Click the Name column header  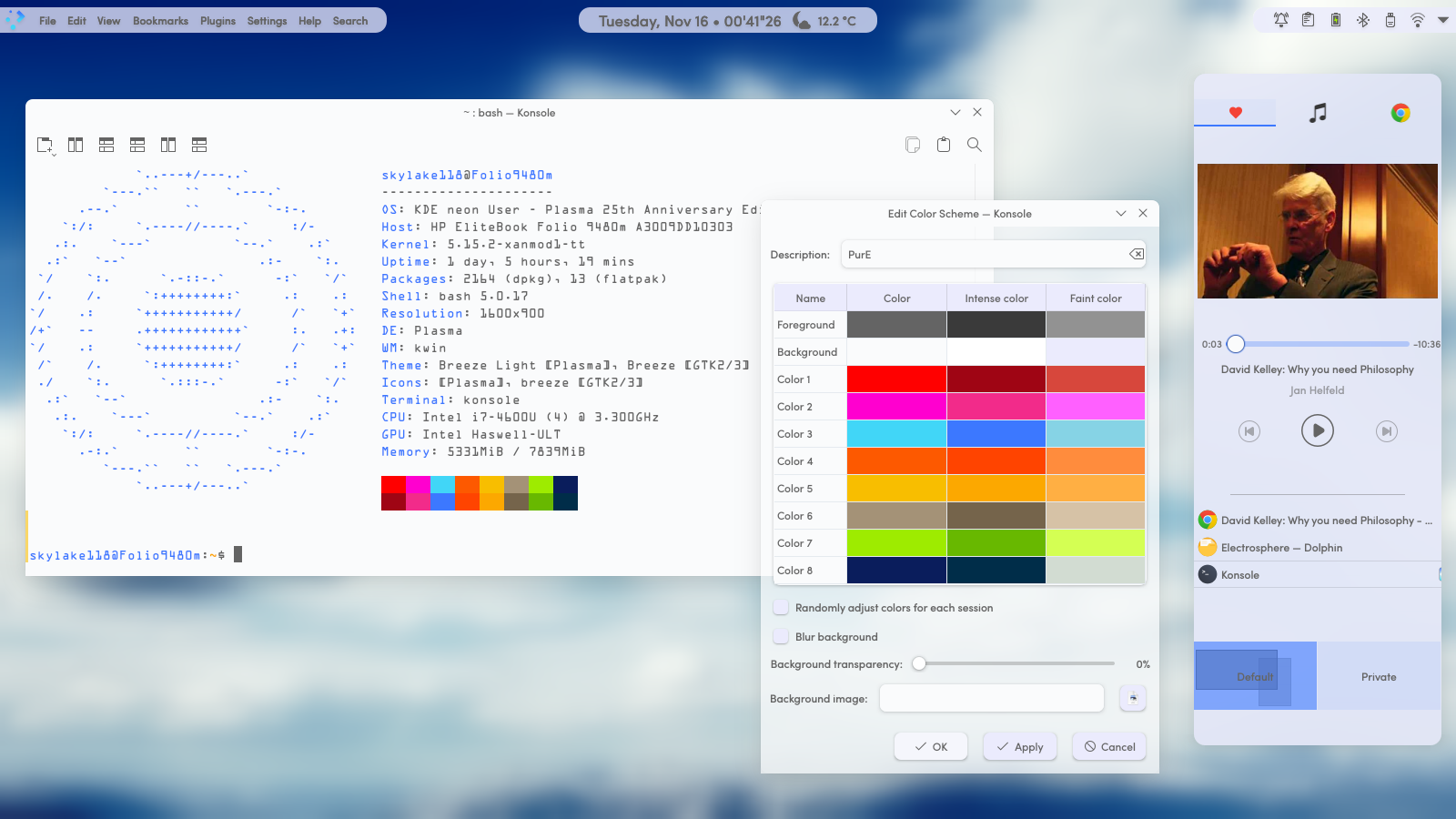[810, 298]
